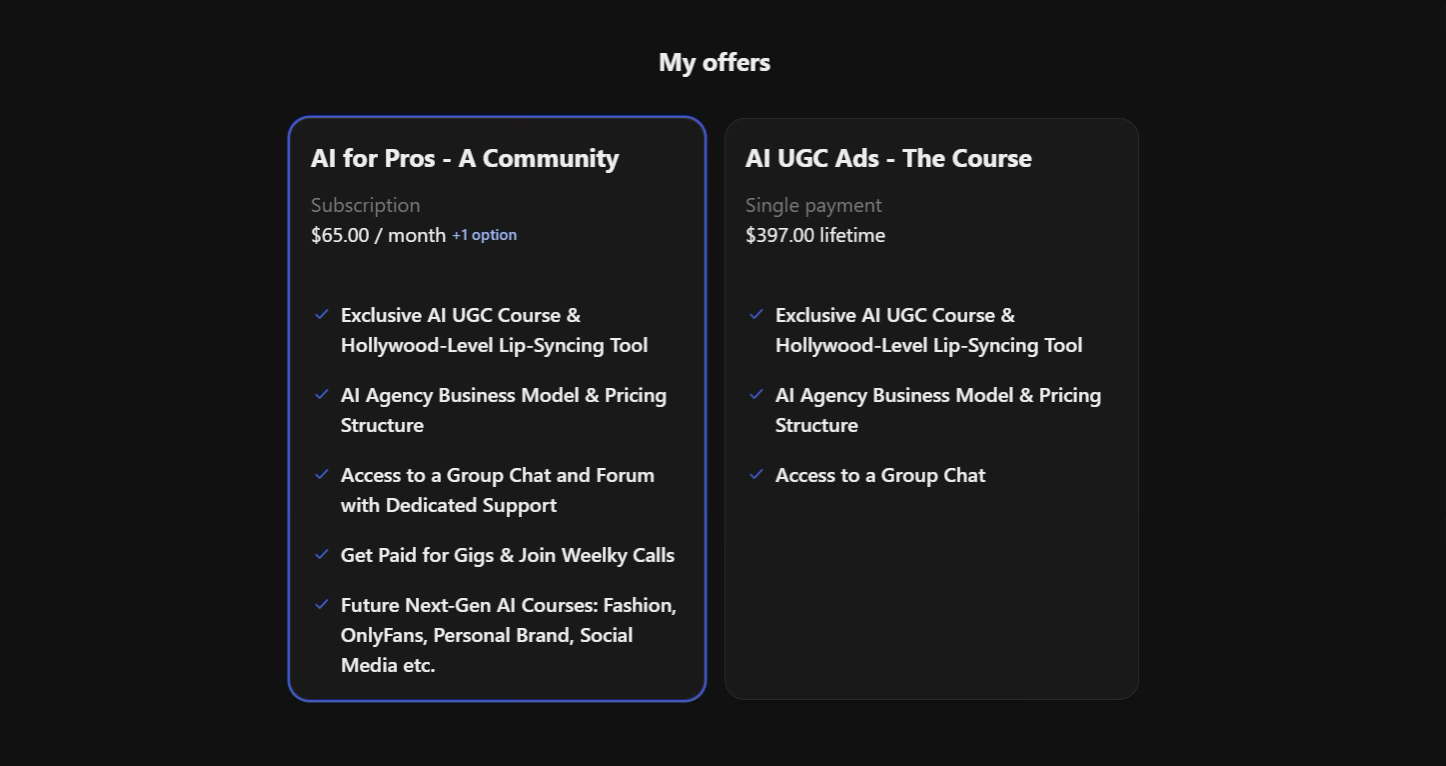The image size is (1446, 766).
Task: Click Hollywood-Level Lip-Syncing Tool text in Course card
Action: pyautogui.click(x=928, y=345)
